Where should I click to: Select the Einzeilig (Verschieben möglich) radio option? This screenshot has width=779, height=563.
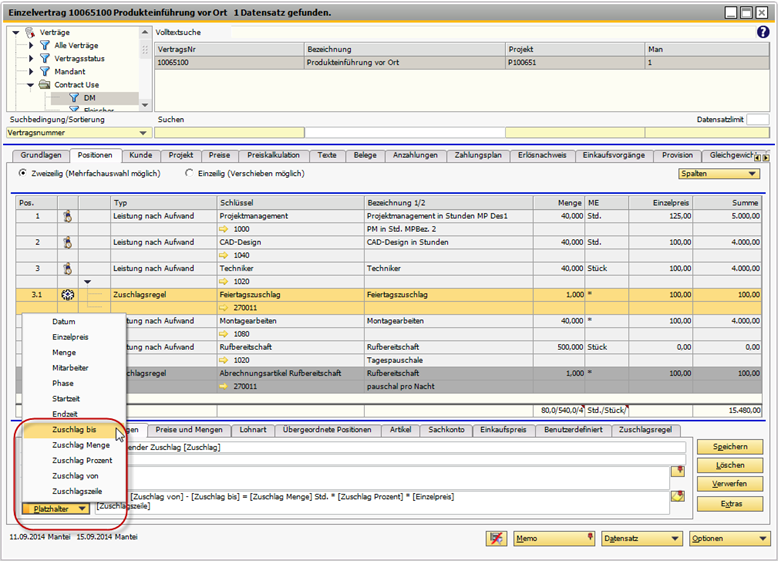point(190,173)
